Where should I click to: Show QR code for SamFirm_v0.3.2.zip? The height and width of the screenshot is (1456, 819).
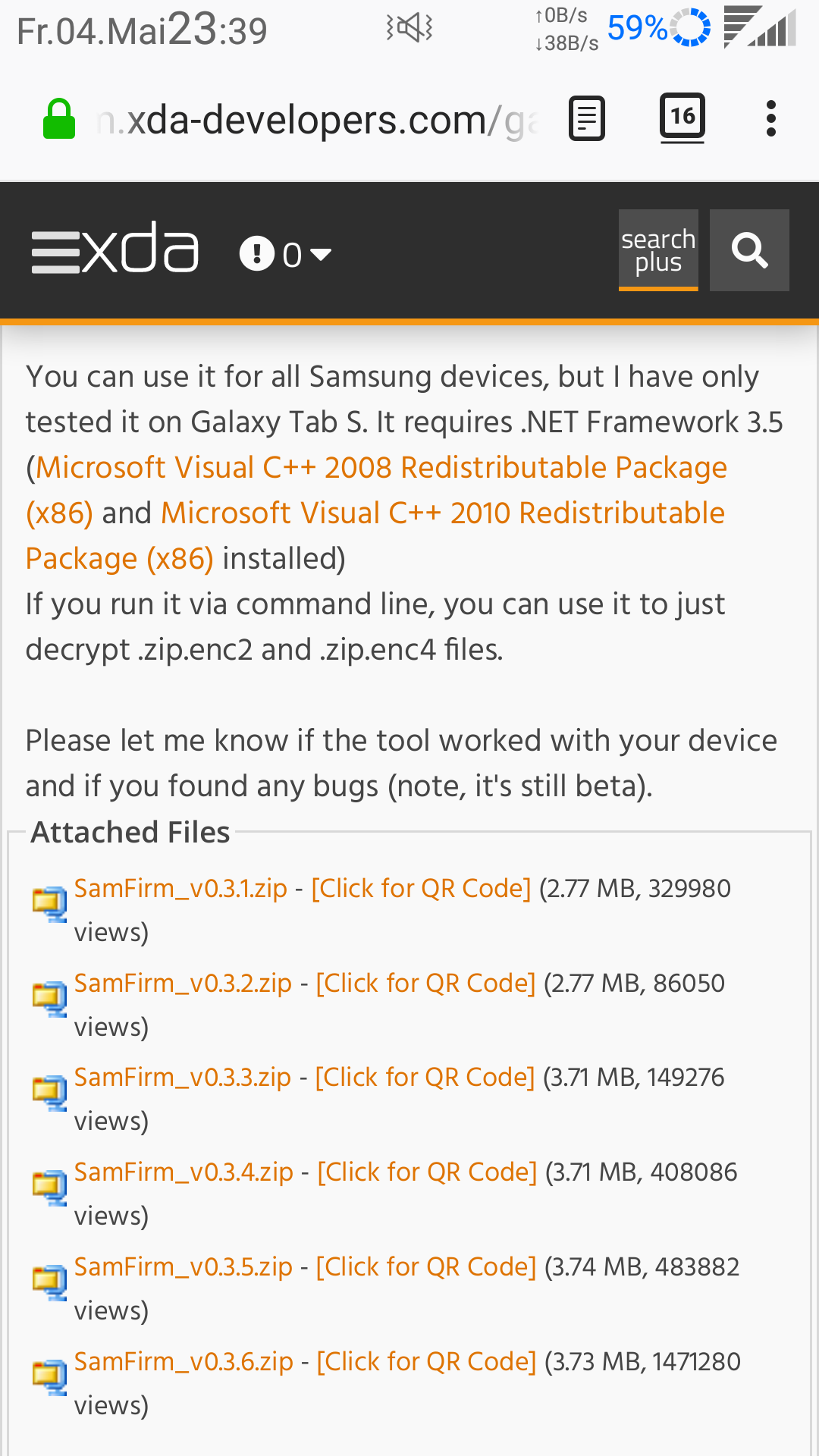click(425, 983)
